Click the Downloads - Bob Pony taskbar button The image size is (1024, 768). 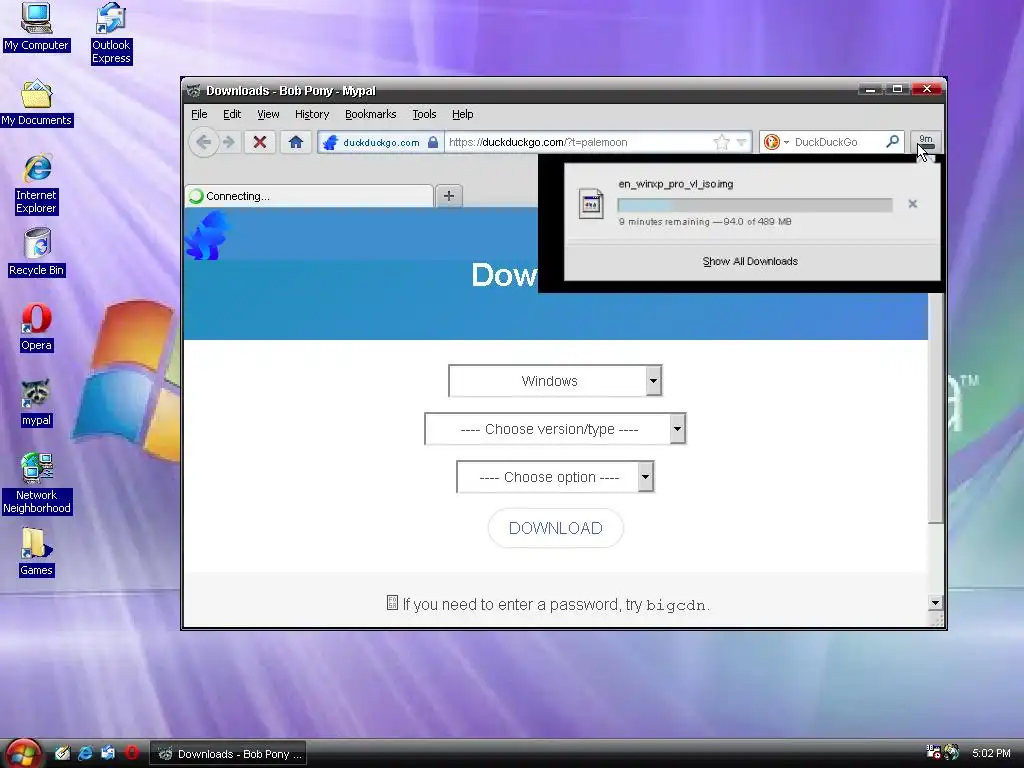coord(229,754)
